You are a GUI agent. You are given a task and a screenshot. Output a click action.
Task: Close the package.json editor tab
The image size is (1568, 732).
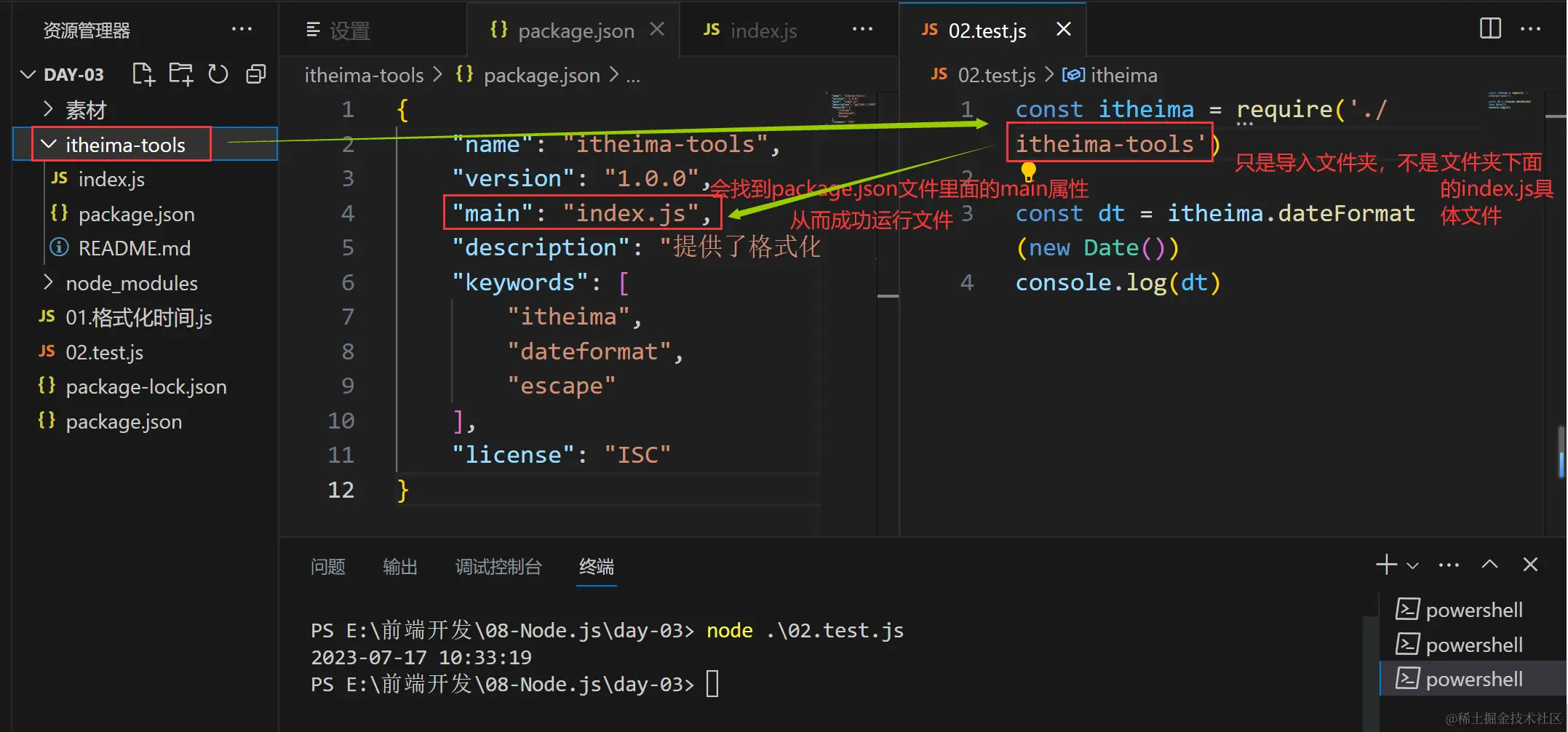657,29
